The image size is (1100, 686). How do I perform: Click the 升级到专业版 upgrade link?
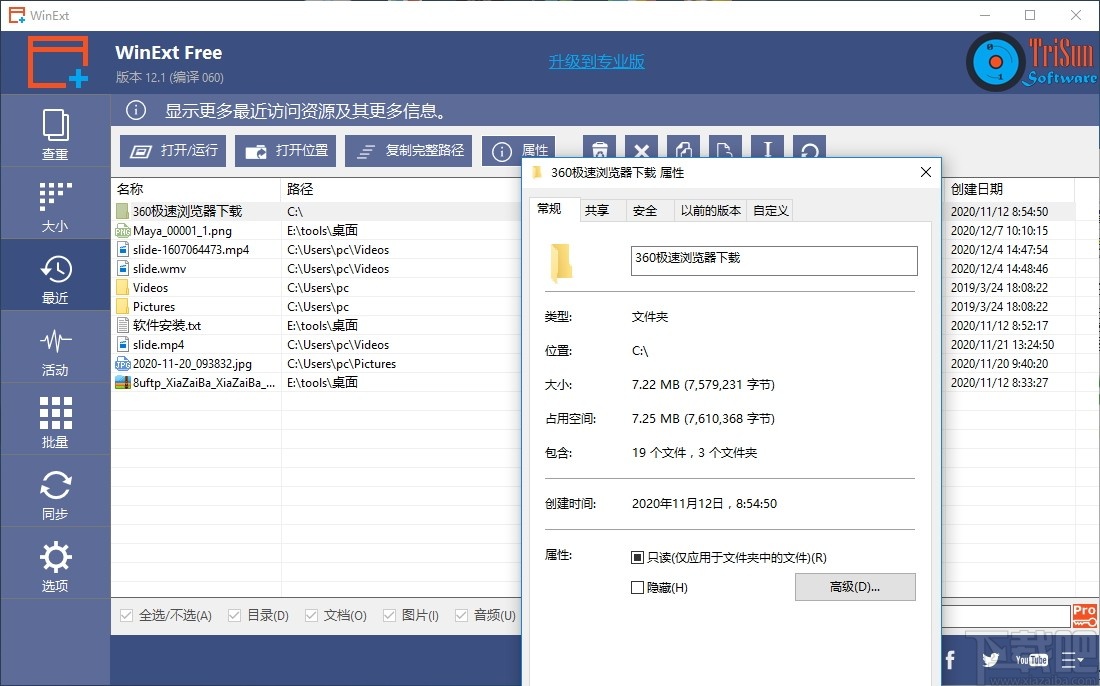(x=596, y=61)
